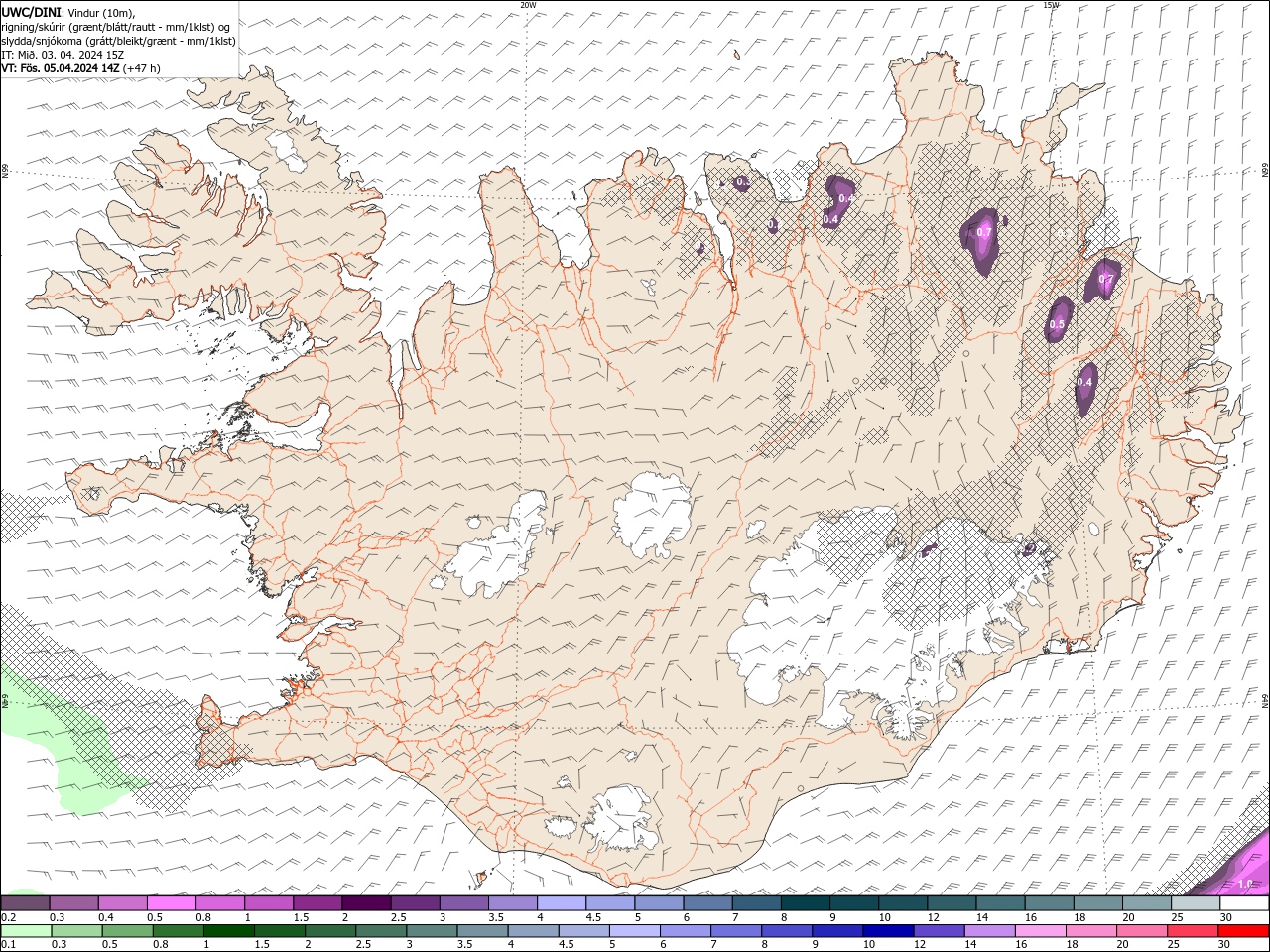This screenshot has width=1270, height=952.
Task: Pick the 10 deep blue swatch, rain scale
Action: [887, 931]
